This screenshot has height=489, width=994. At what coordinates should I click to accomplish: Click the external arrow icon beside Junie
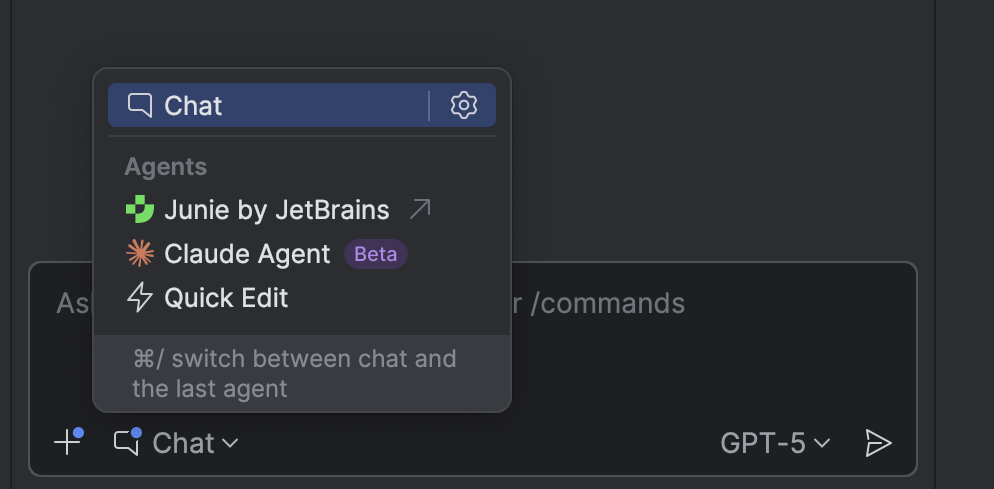(x=420, y=210)
